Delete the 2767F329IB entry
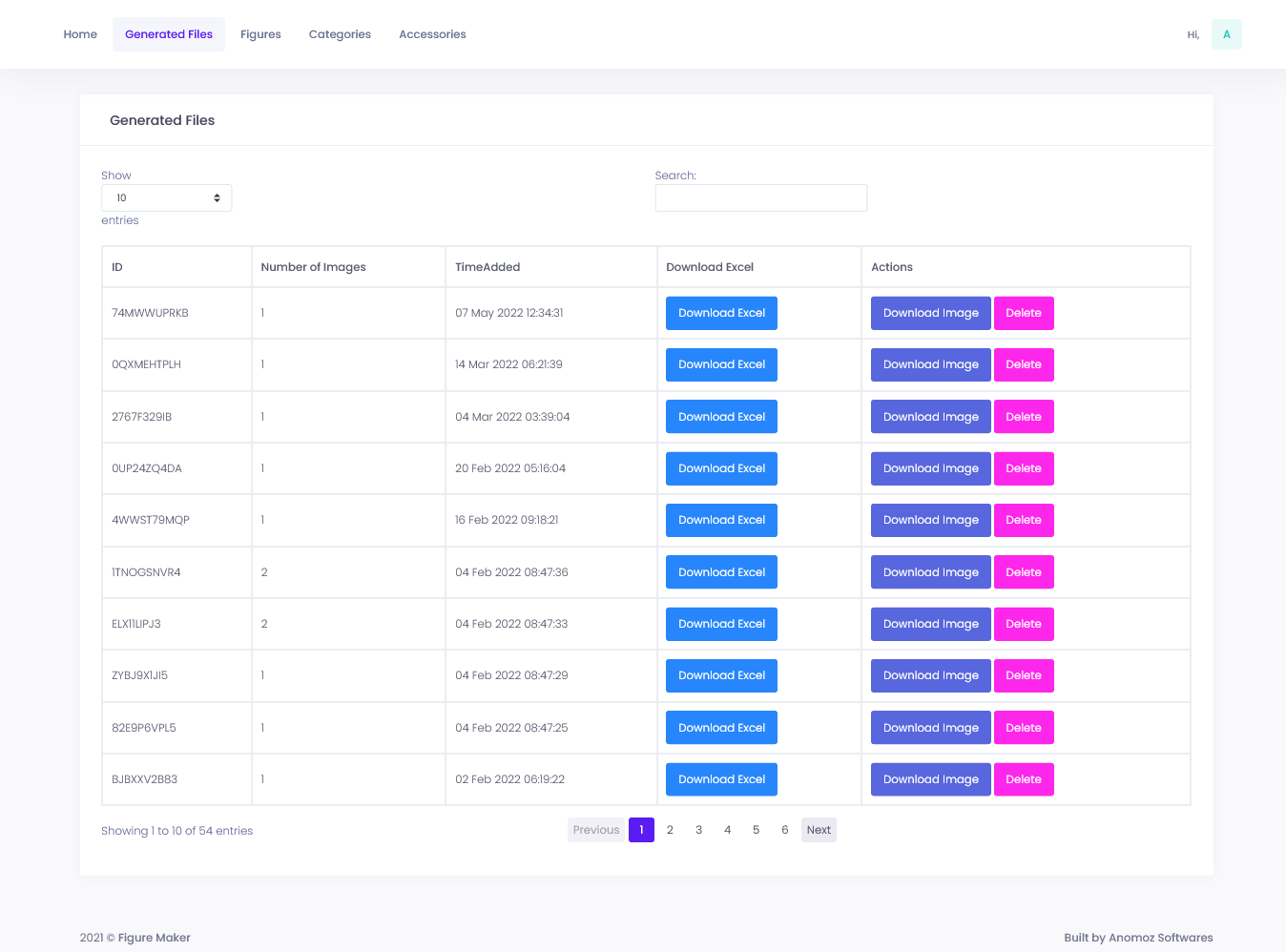 (1023, 417)
